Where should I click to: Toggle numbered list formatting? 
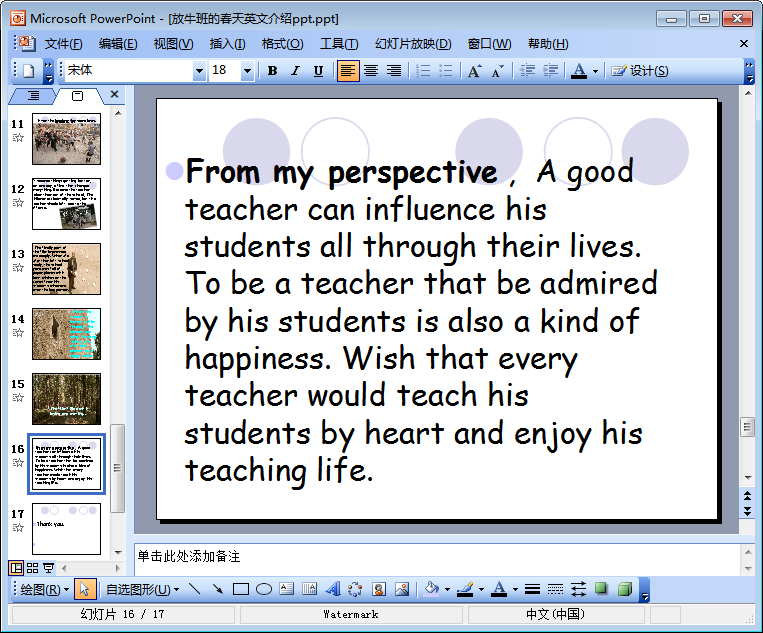[423, 71]
